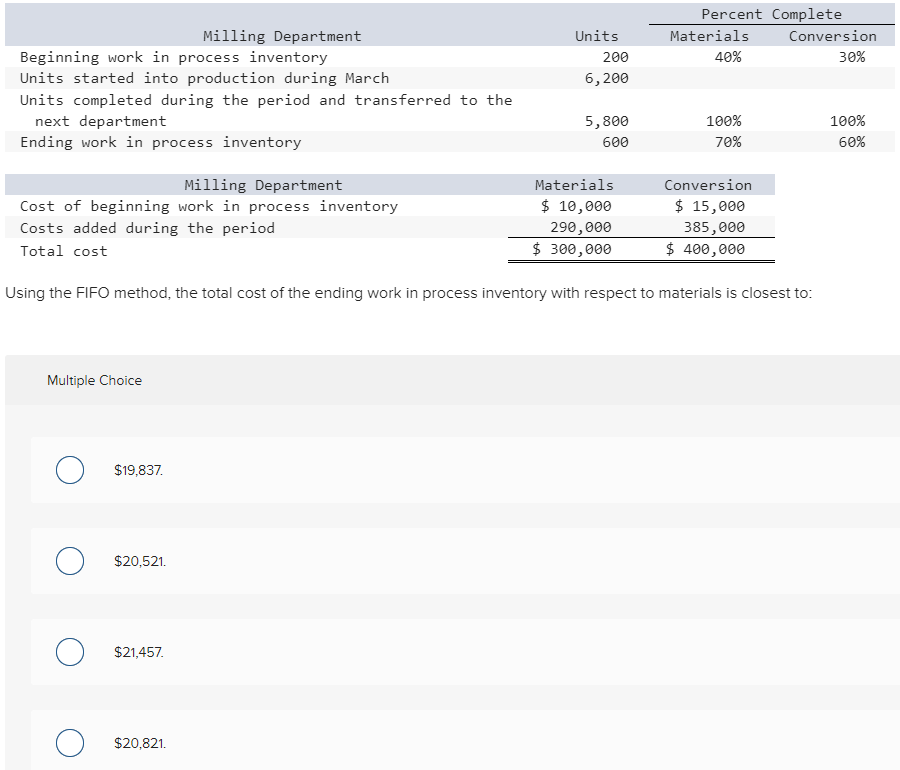This screenshot has width=900, height=770.
Task: Click the $19,837 answer text label
Action: click(139, 469)
